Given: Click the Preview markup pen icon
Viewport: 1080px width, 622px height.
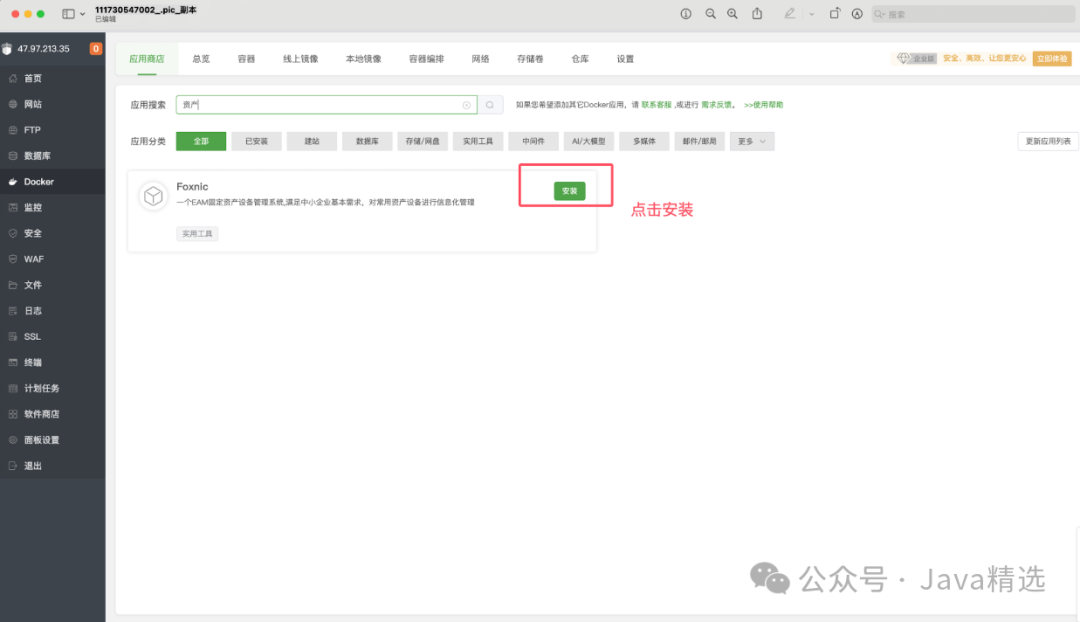Looking at the screenshot, I should (789, 13).
